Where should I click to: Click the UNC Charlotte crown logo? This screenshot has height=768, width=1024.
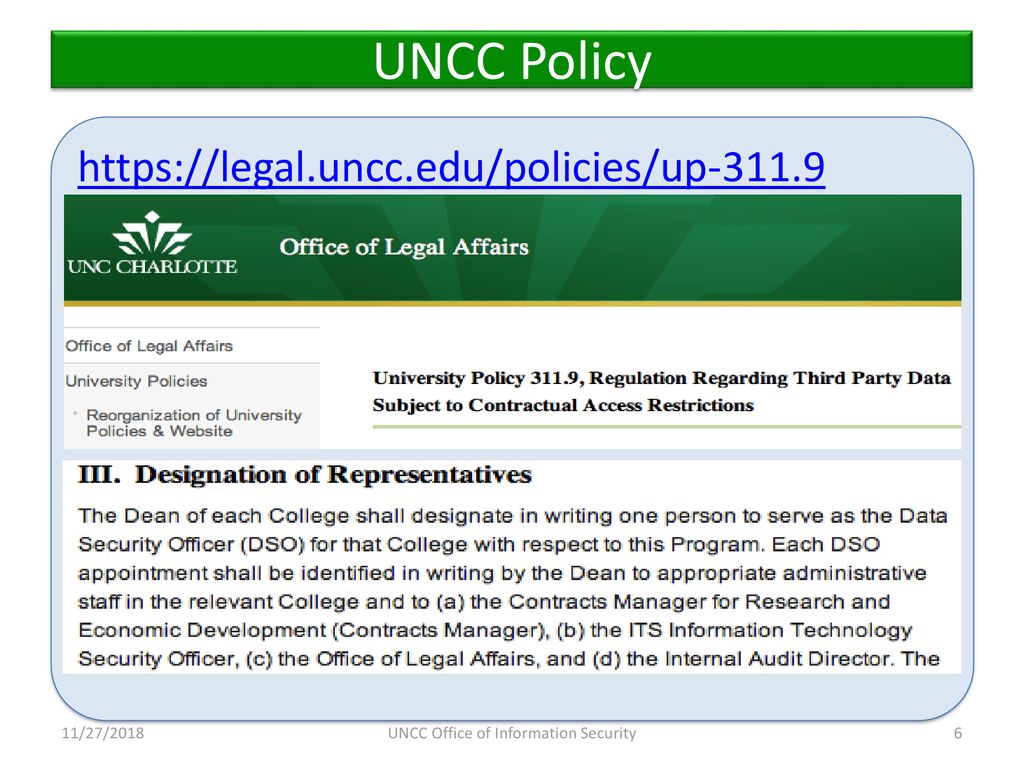pos(152,232)
